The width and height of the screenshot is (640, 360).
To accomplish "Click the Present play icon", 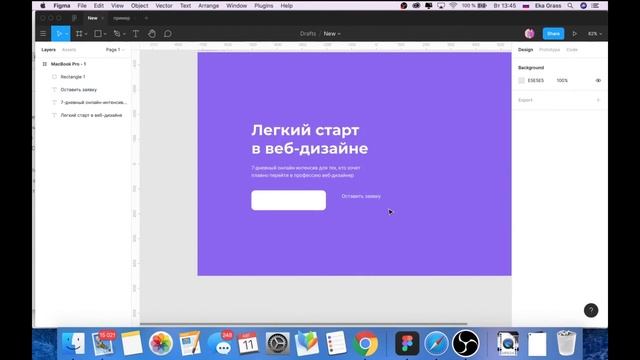I will tap(574, 34).
